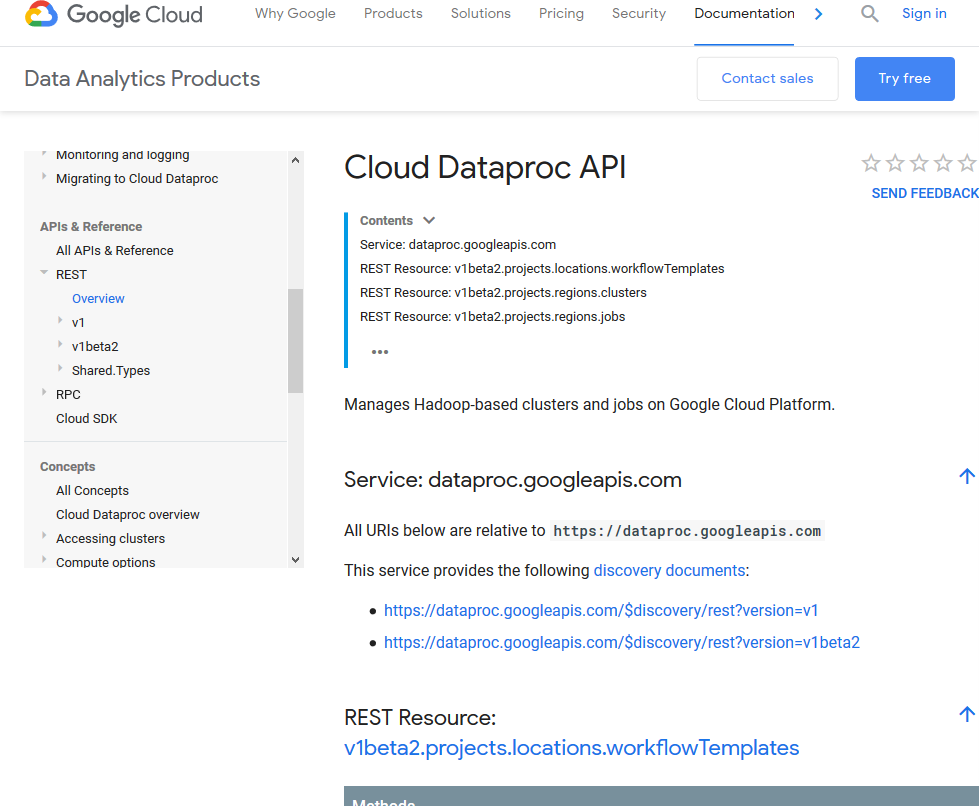The width and height of the screenshot is (979, 806).
Task: Go to the Pricing tab
Action: pos(561,14)
